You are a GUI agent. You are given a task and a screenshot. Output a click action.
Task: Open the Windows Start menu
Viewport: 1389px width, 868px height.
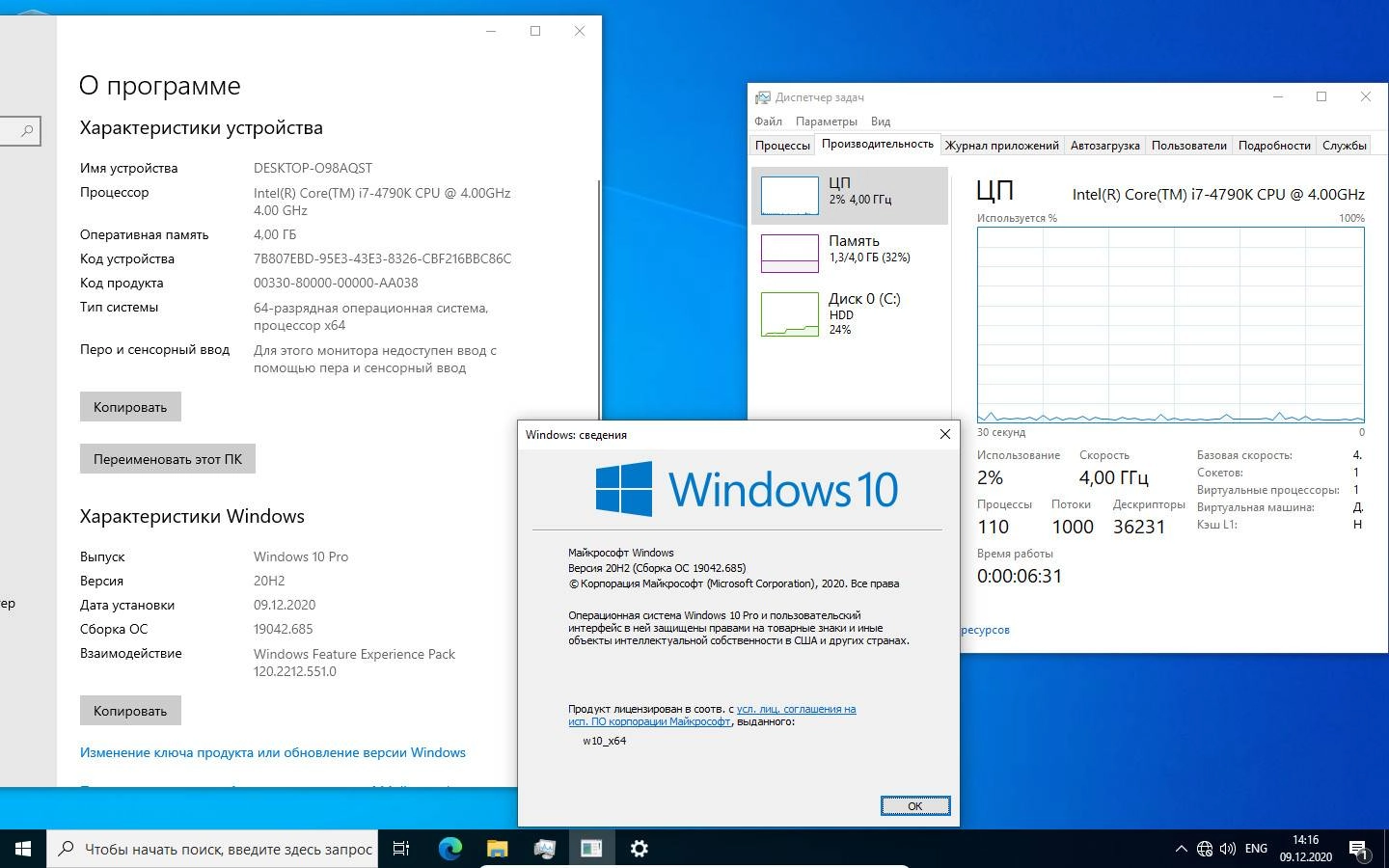23,849
